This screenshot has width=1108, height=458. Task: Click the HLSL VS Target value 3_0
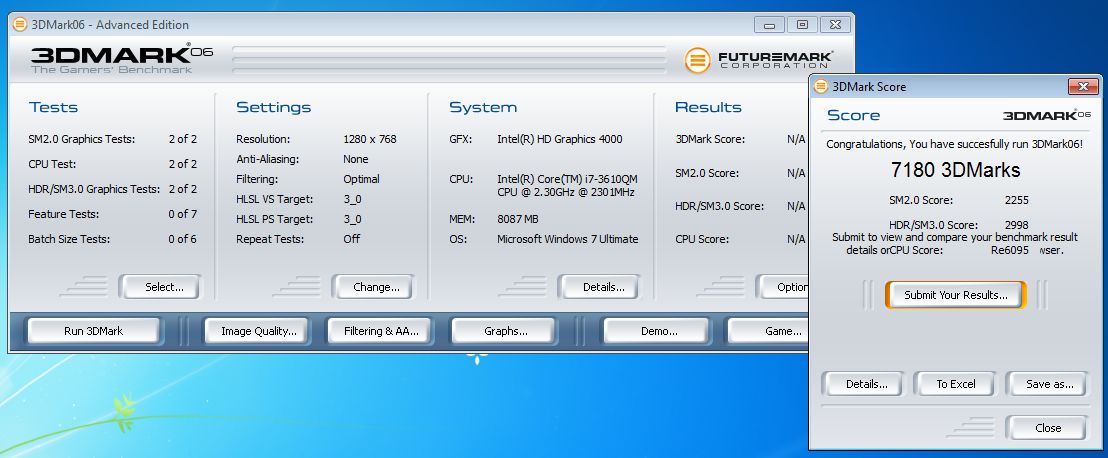pyautogui.click(x=352, y=199)
